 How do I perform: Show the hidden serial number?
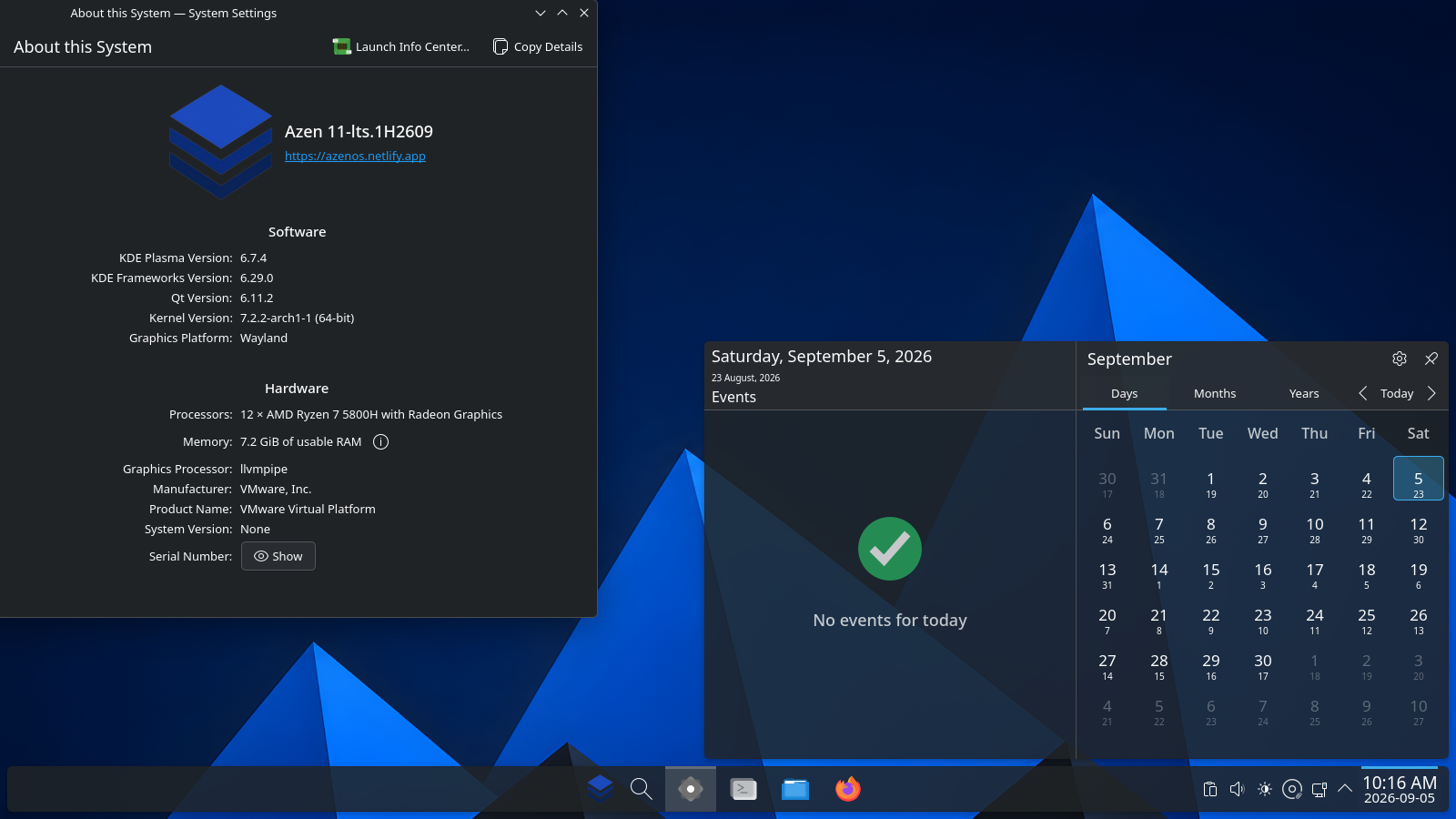click(278, 556)
